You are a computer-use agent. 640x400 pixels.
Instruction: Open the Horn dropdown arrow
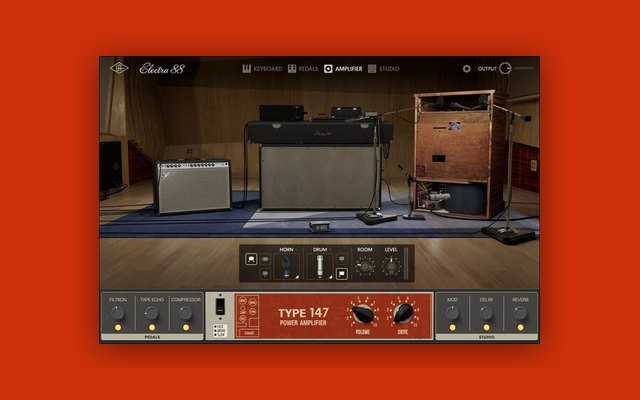tap(297, 249)
